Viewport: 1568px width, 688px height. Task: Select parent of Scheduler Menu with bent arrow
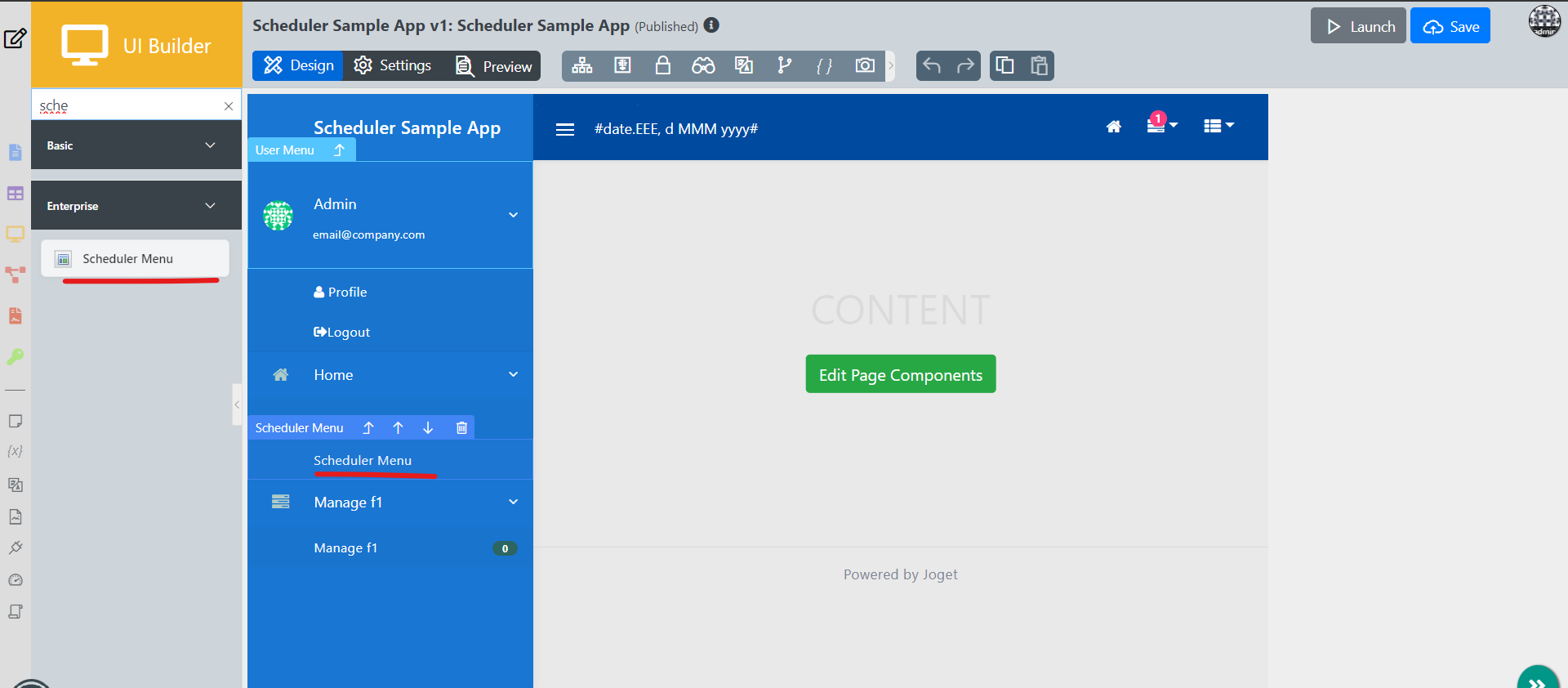click(368, 427)
